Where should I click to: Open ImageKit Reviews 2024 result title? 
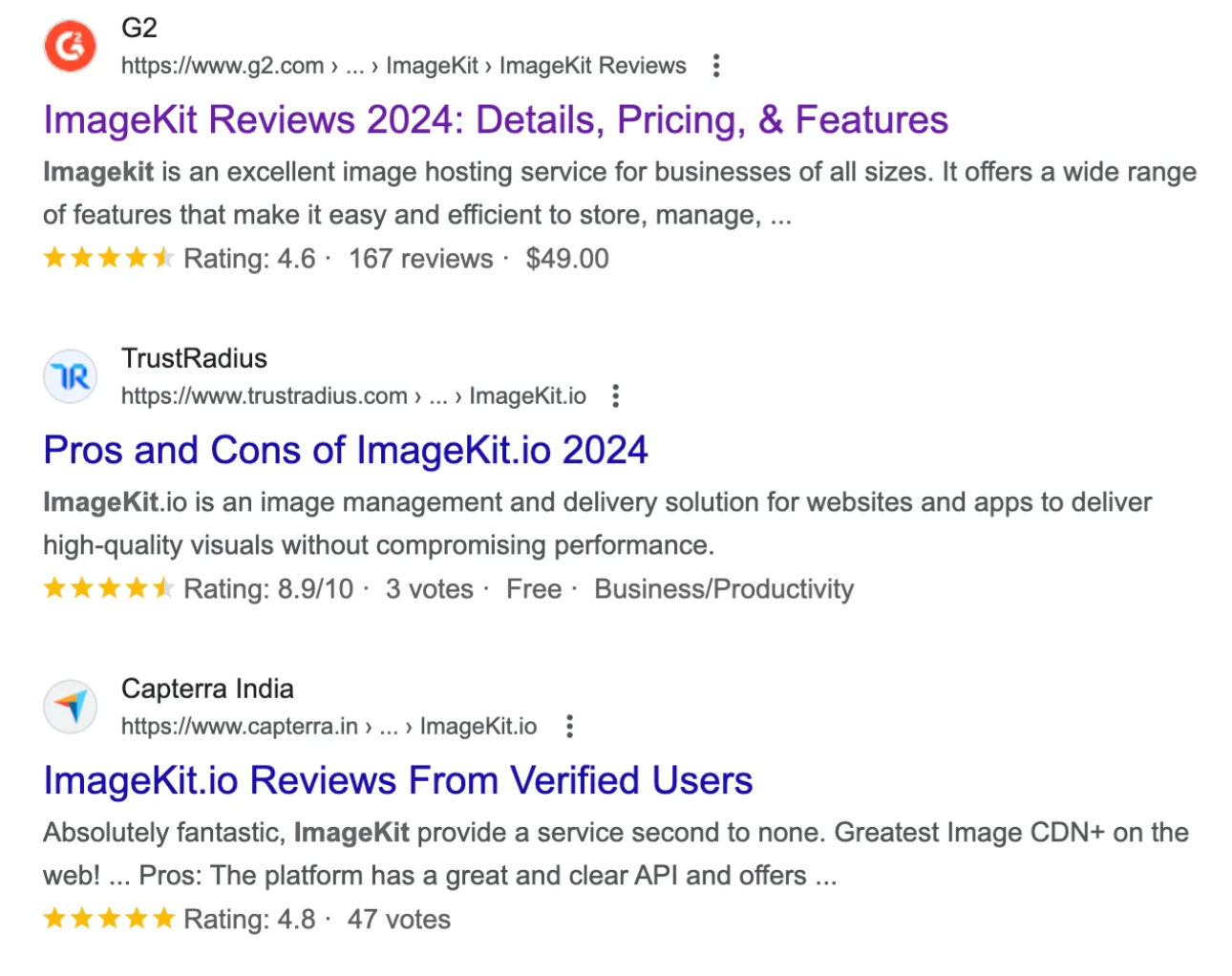click(x=496, y=120)
